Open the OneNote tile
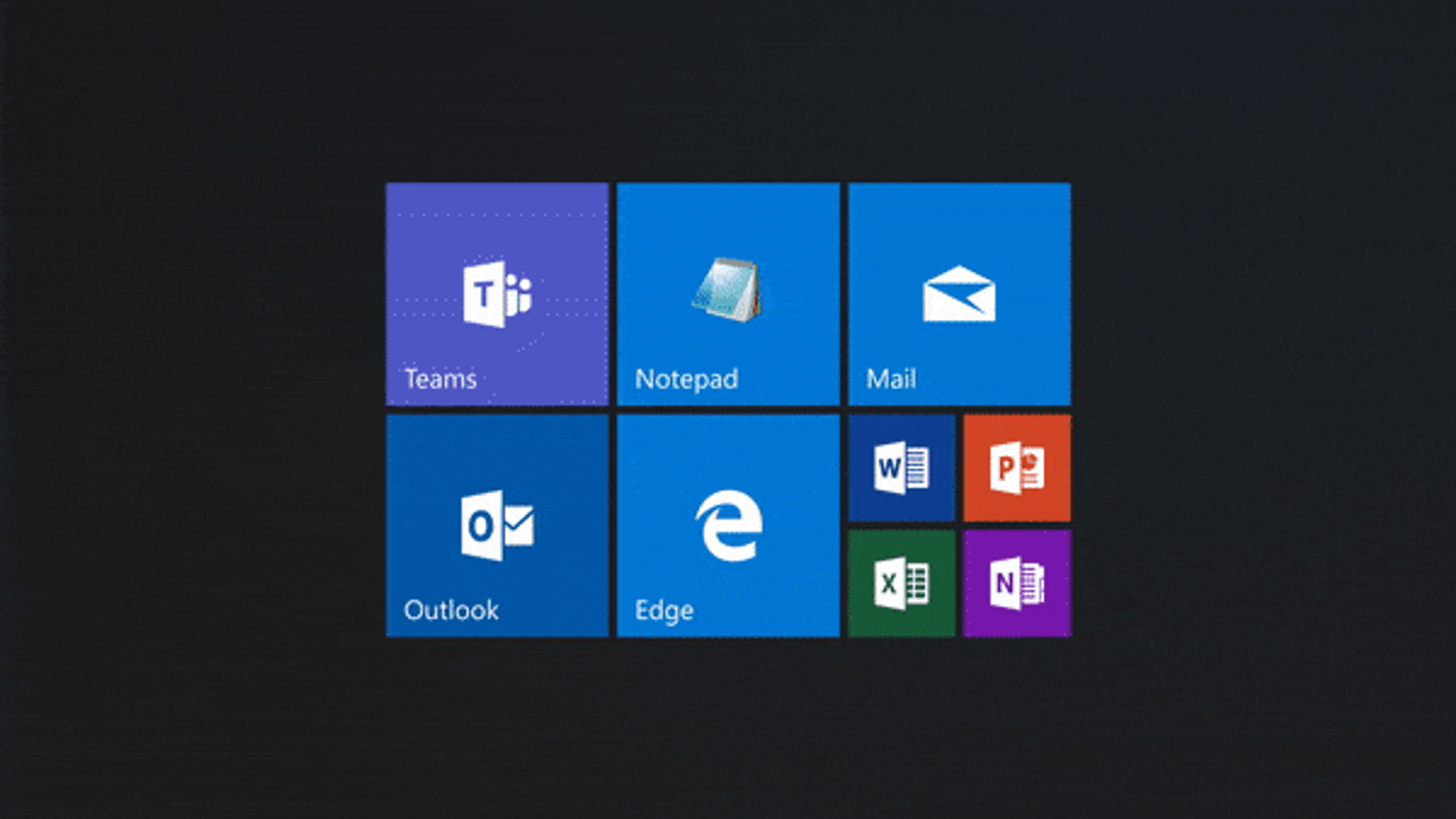1456x819 pixels. [x=1017, y=583]
